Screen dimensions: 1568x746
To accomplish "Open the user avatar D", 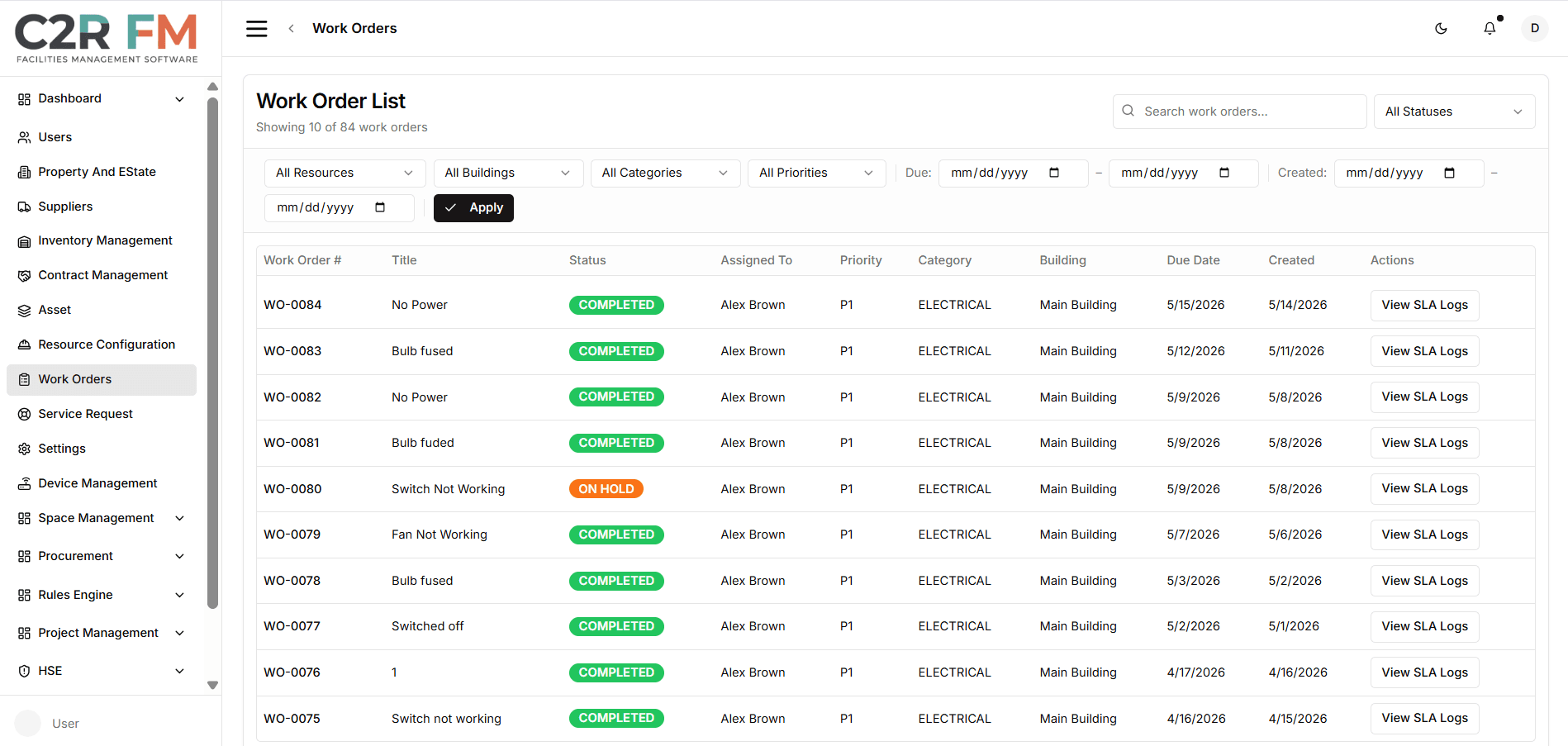I will point(1534,28).
